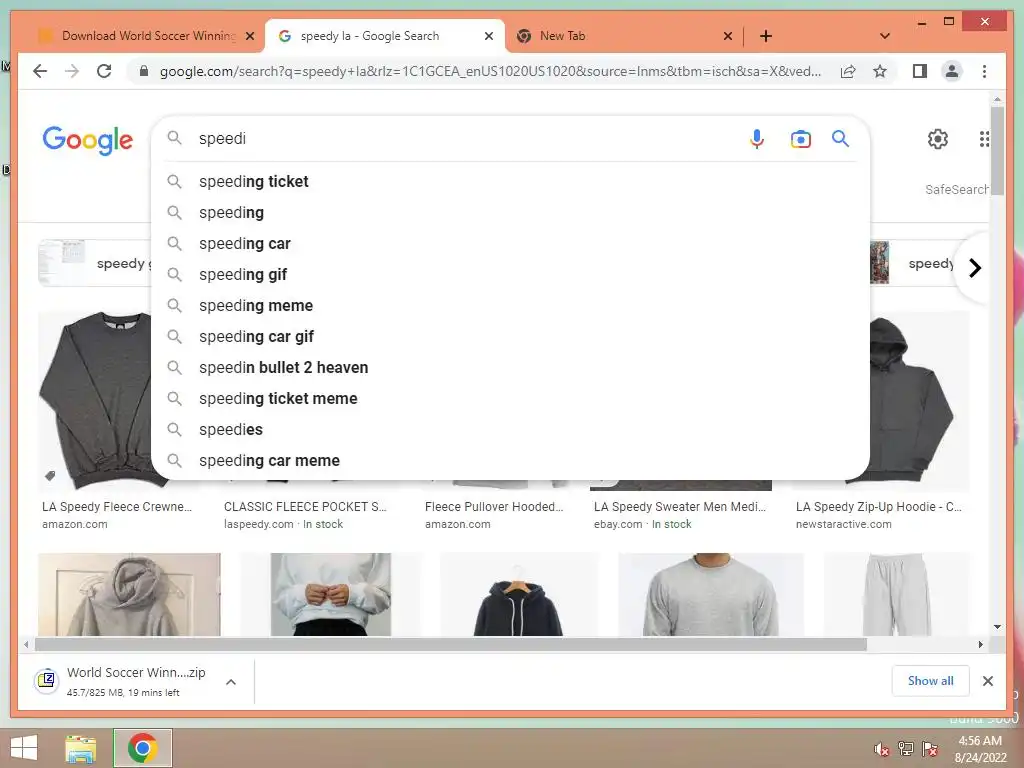Close the speedy la Google Search tab
This screenshot has height=768, width=1024.
click(488, 36)
